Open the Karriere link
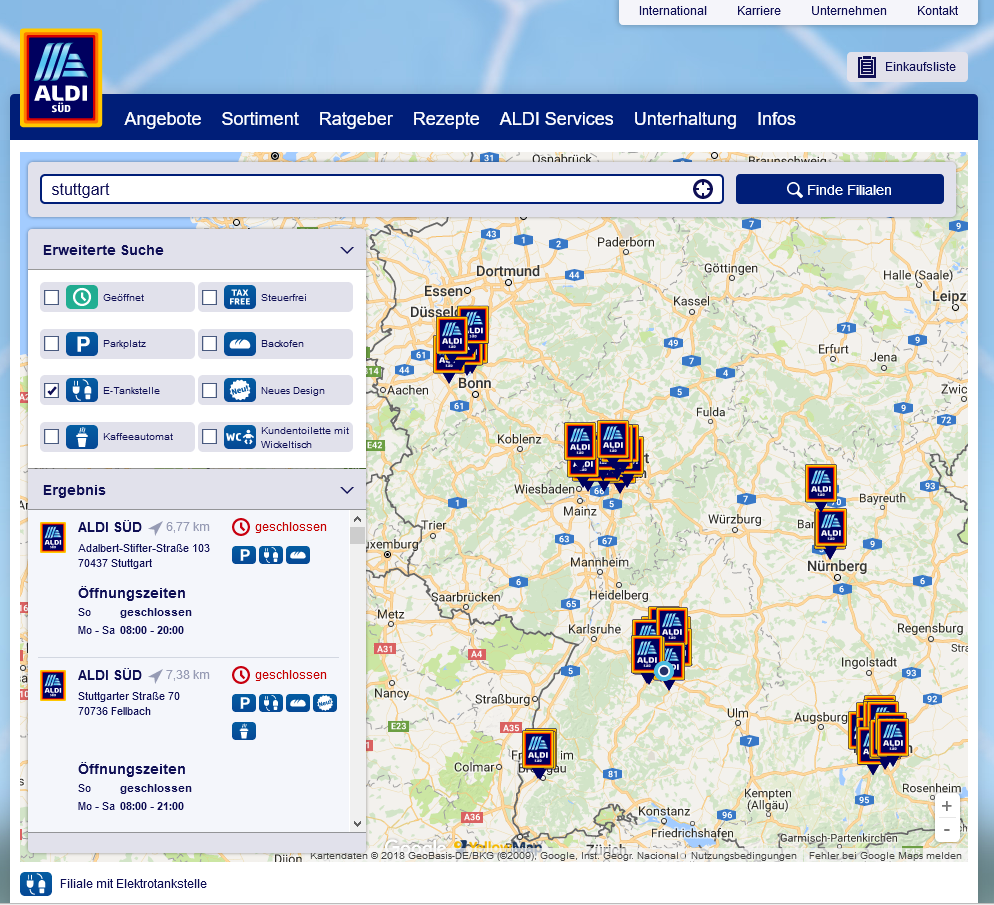 click(758, 11)
